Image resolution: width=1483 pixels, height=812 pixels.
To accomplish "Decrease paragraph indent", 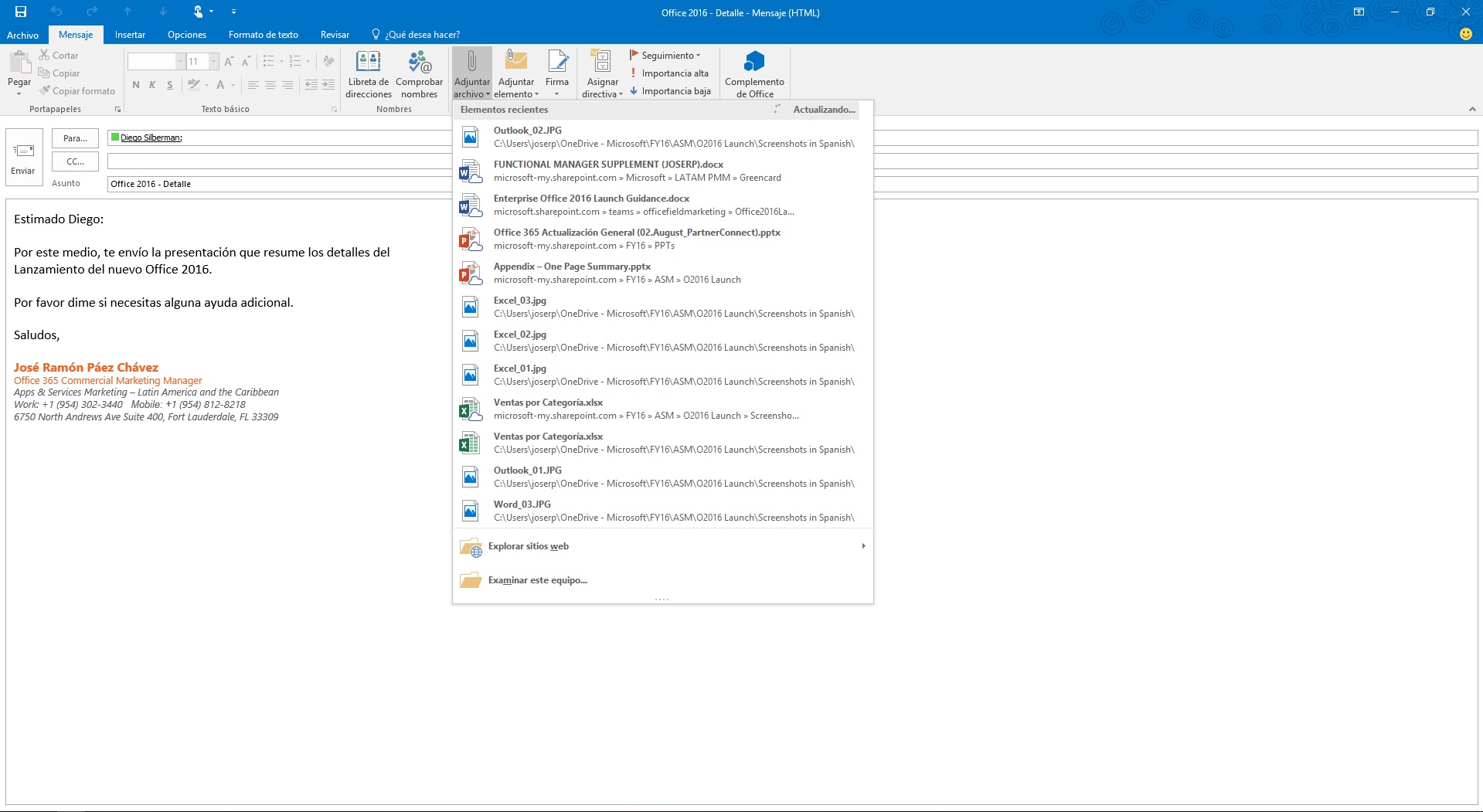I will click(311, 85).
